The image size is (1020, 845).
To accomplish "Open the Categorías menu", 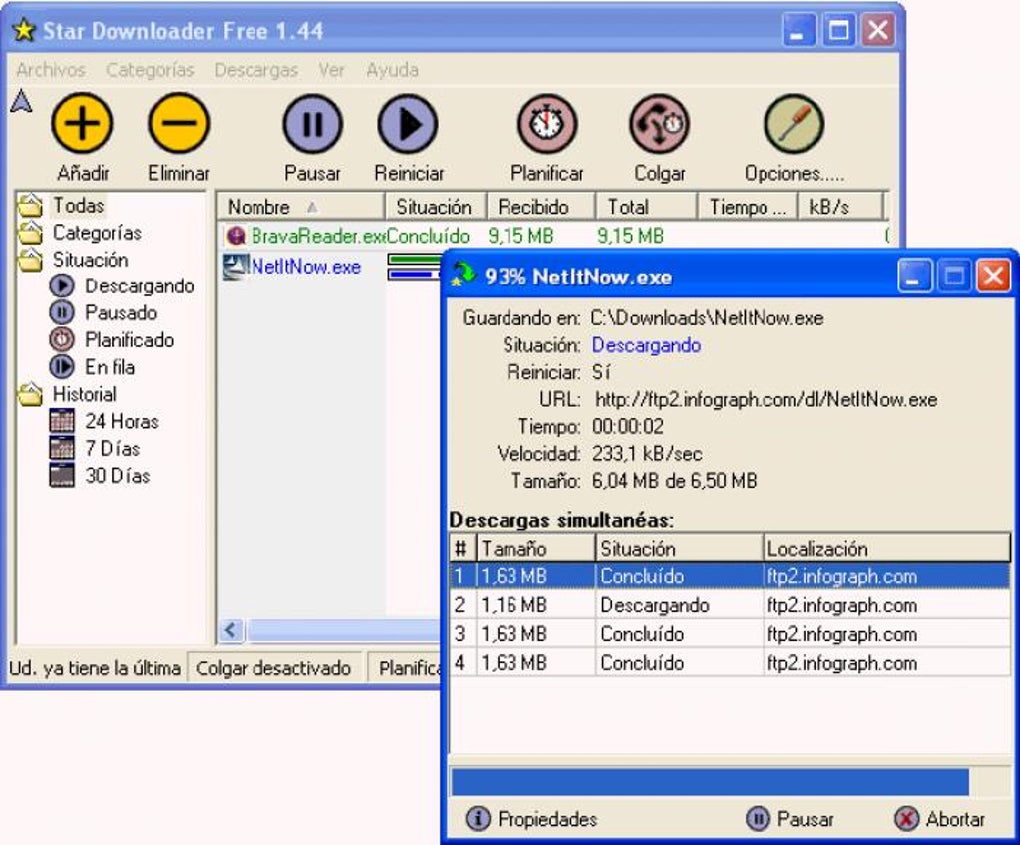I will click(150, 70).
